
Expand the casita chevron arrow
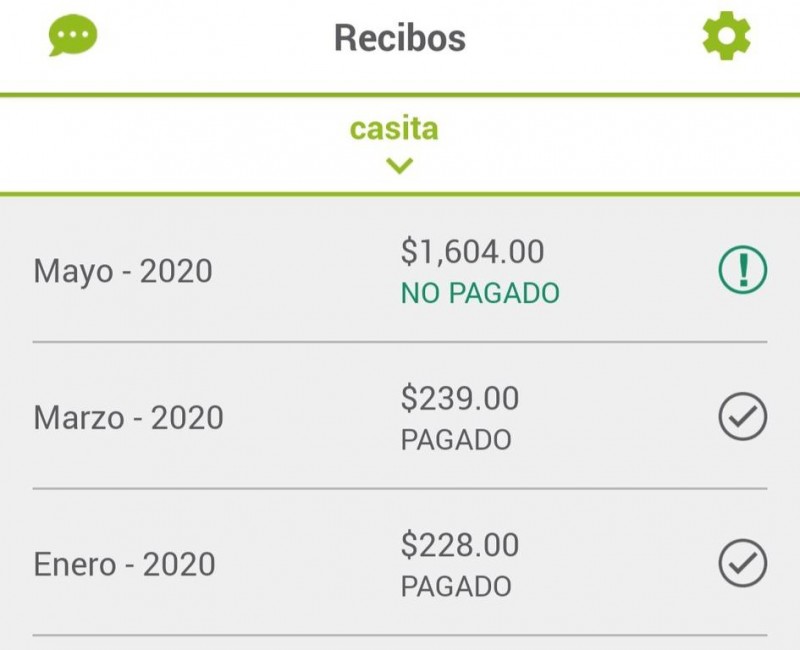click(x=399, y=166)
